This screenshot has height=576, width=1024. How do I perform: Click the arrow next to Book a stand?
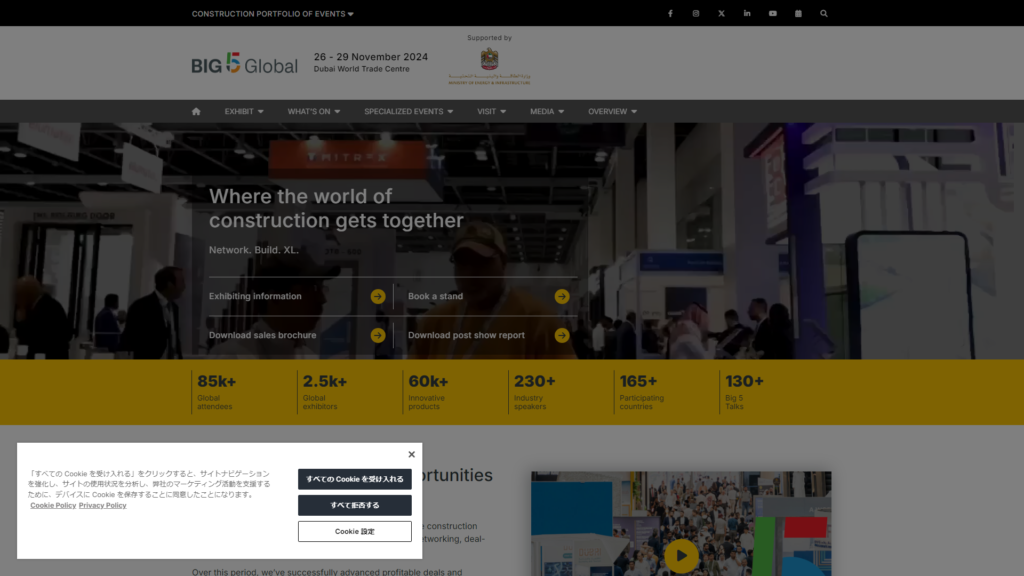tap(562, 296)
